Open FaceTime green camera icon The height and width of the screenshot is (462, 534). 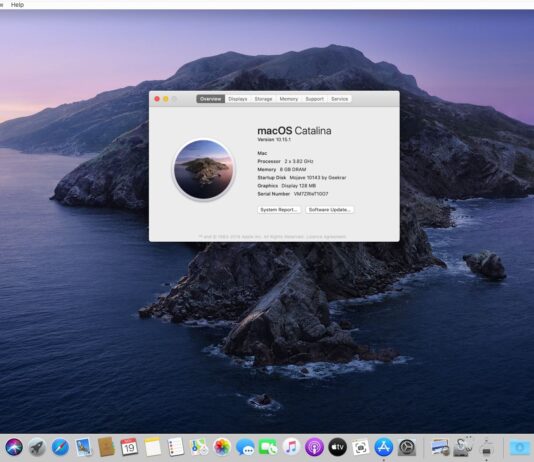point(268,447)
